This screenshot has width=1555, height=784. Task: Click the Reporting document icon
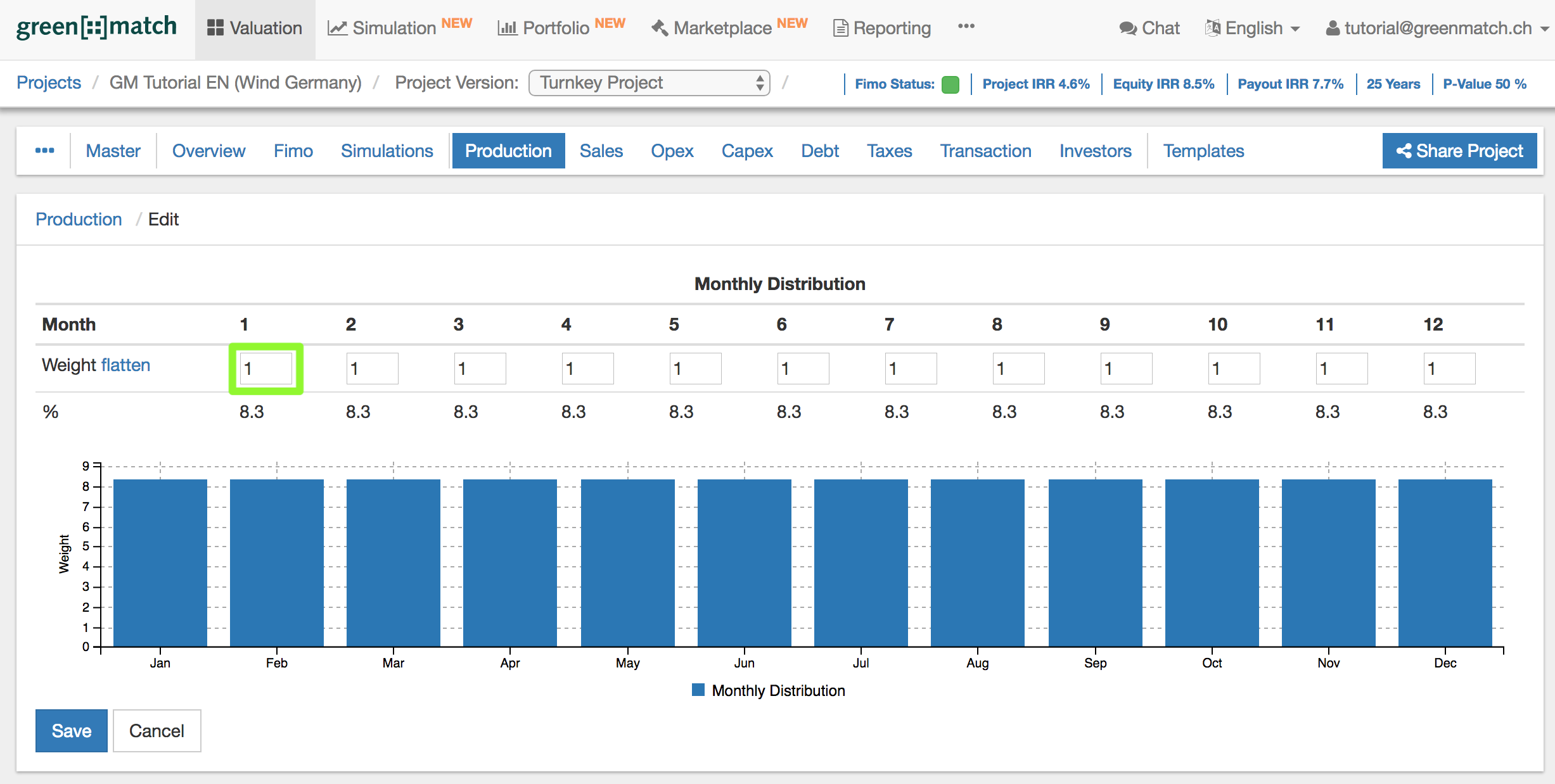pyautogui.click(x=840, y=28)
